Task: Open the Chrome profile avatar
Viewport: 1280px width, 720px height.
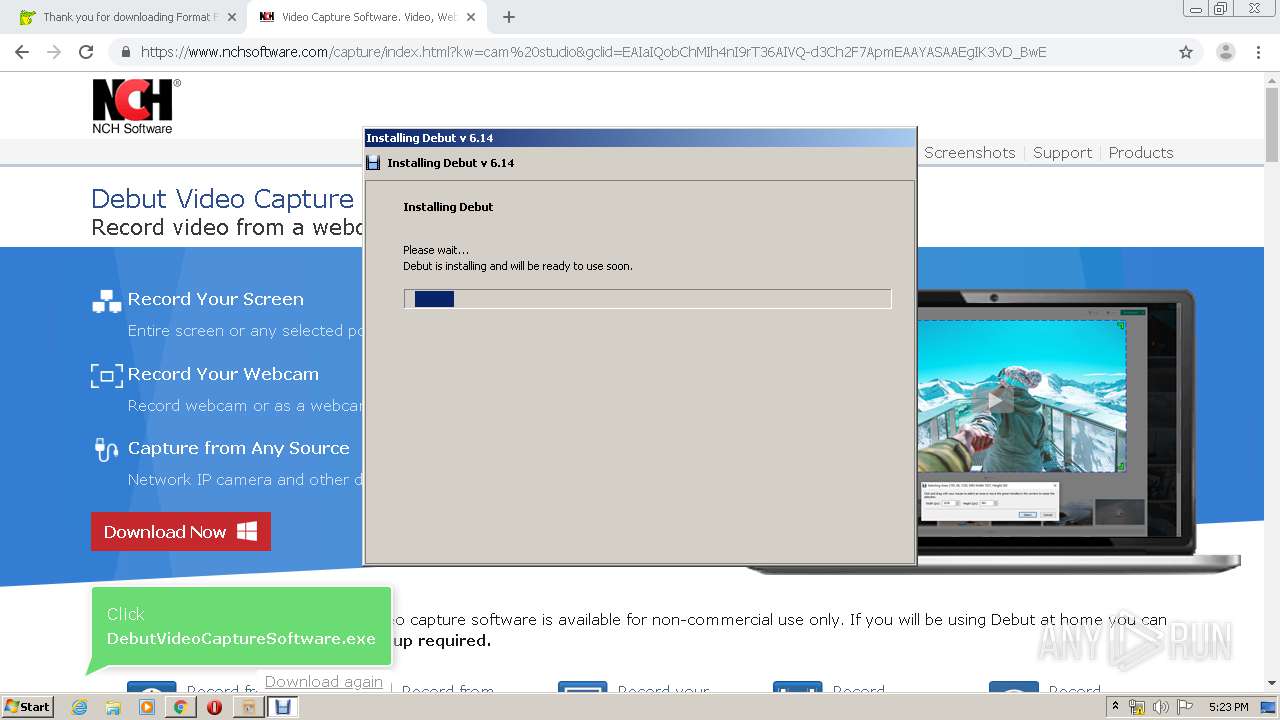Action: 1225,52
